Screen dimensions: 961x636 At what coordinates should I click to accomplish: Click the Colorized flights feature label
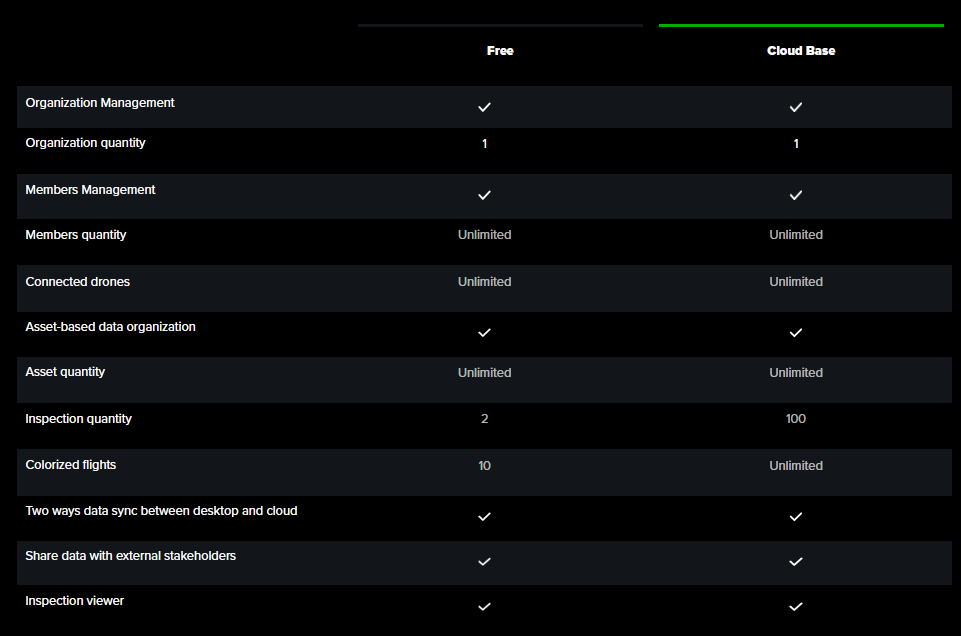(71, 465)
